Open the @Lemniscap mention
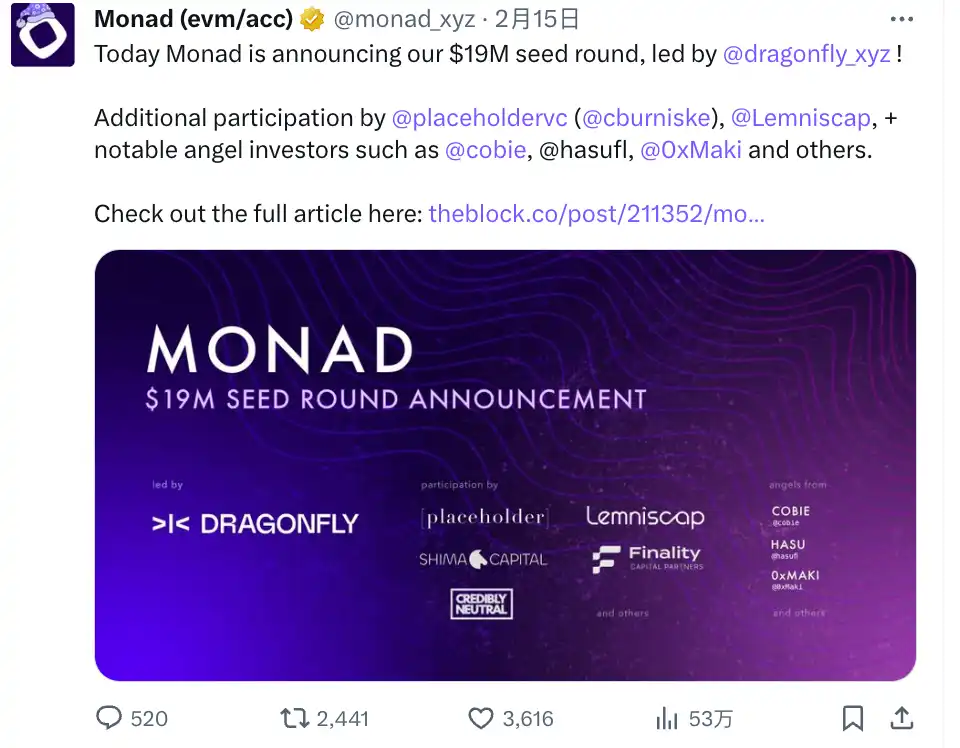This screenshot has height=748, width=960. point(801,118)
